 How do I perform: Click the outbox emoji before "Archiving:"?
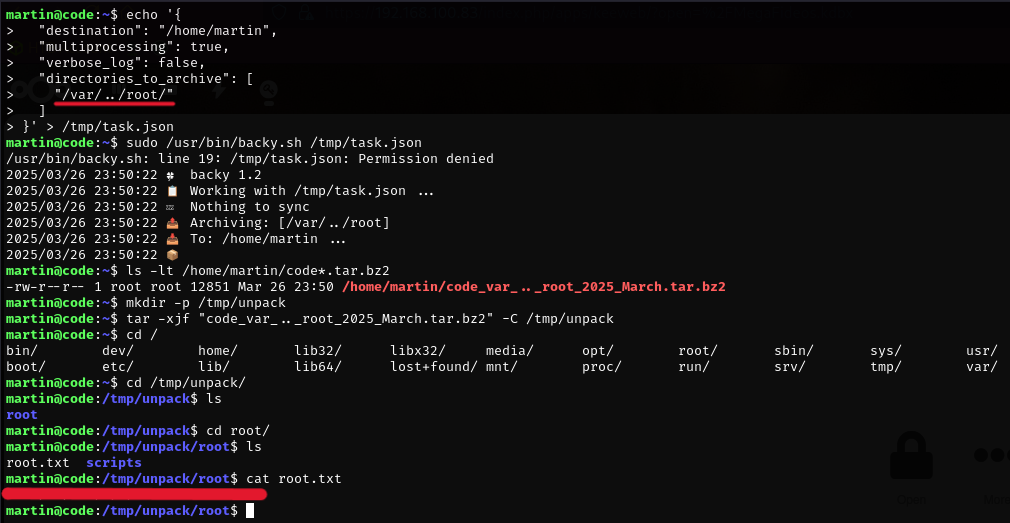click(x=172, y=223)
